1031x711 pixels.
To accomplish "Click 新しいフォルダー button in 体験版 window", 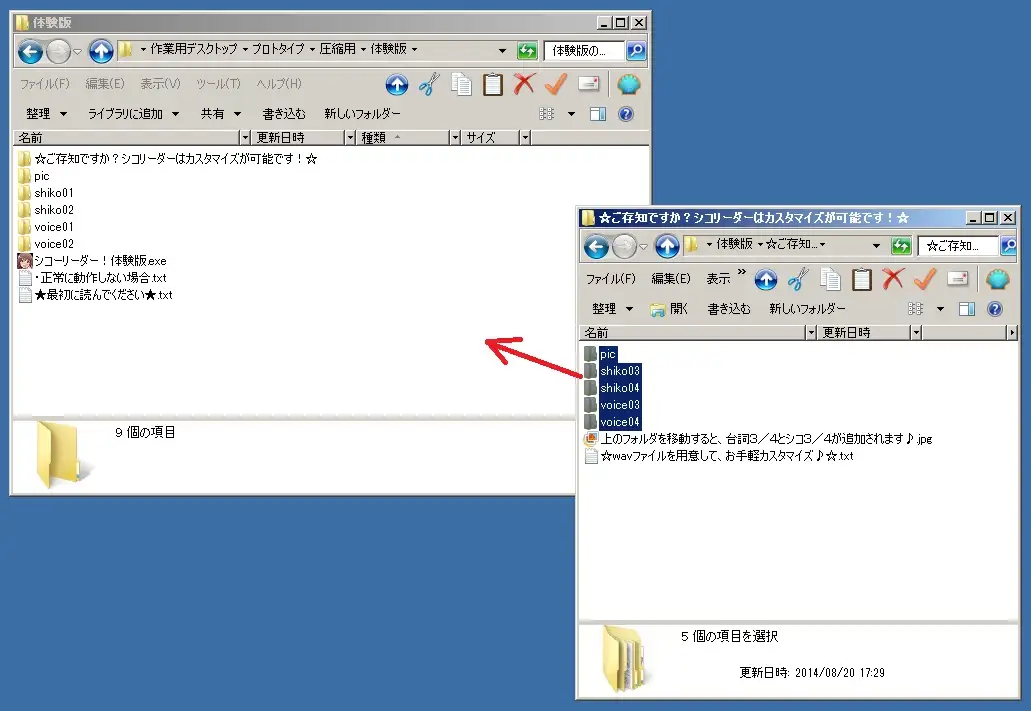I will (x=362, y=114).
